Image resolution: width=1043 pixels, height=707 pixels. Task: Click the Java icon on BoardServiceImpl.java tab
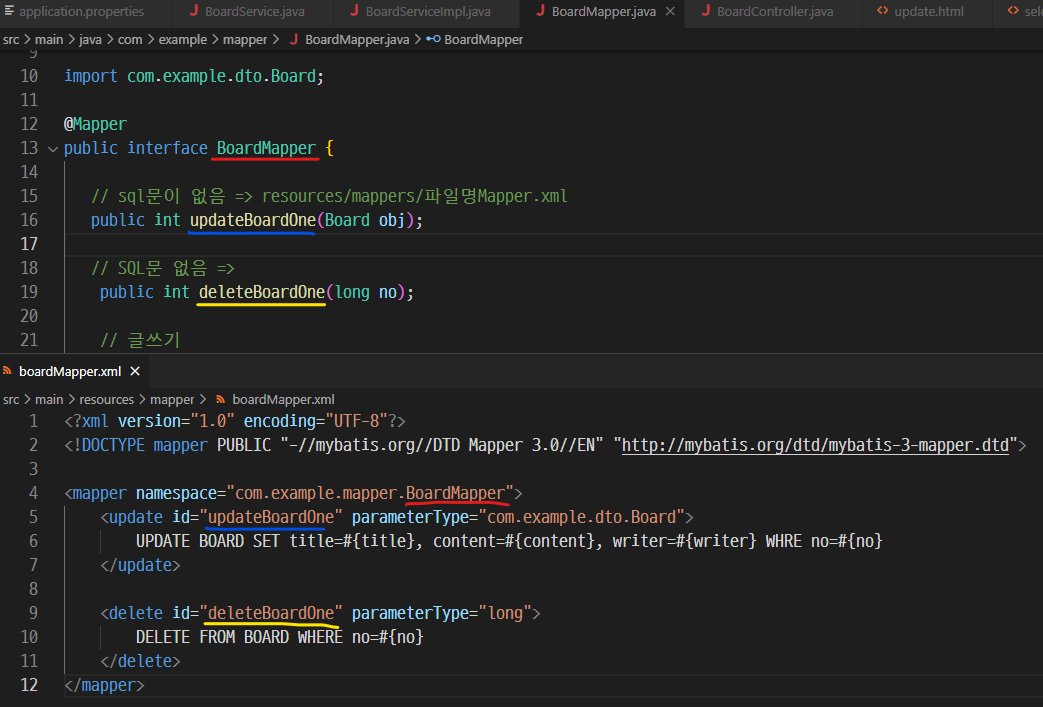355,11
